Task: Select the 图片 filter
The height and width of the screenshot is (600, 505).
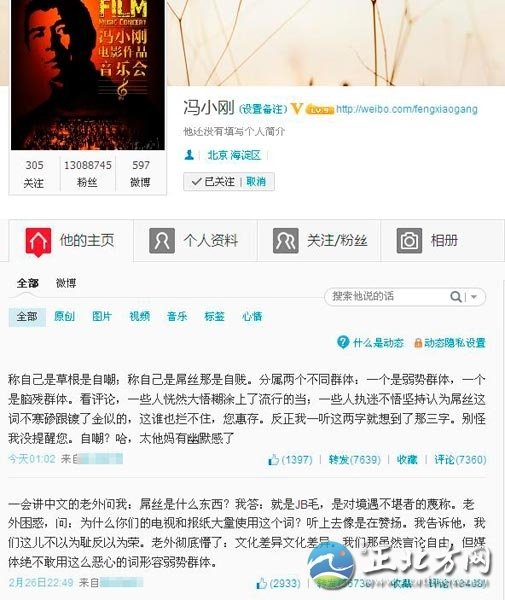Action: 102,316
